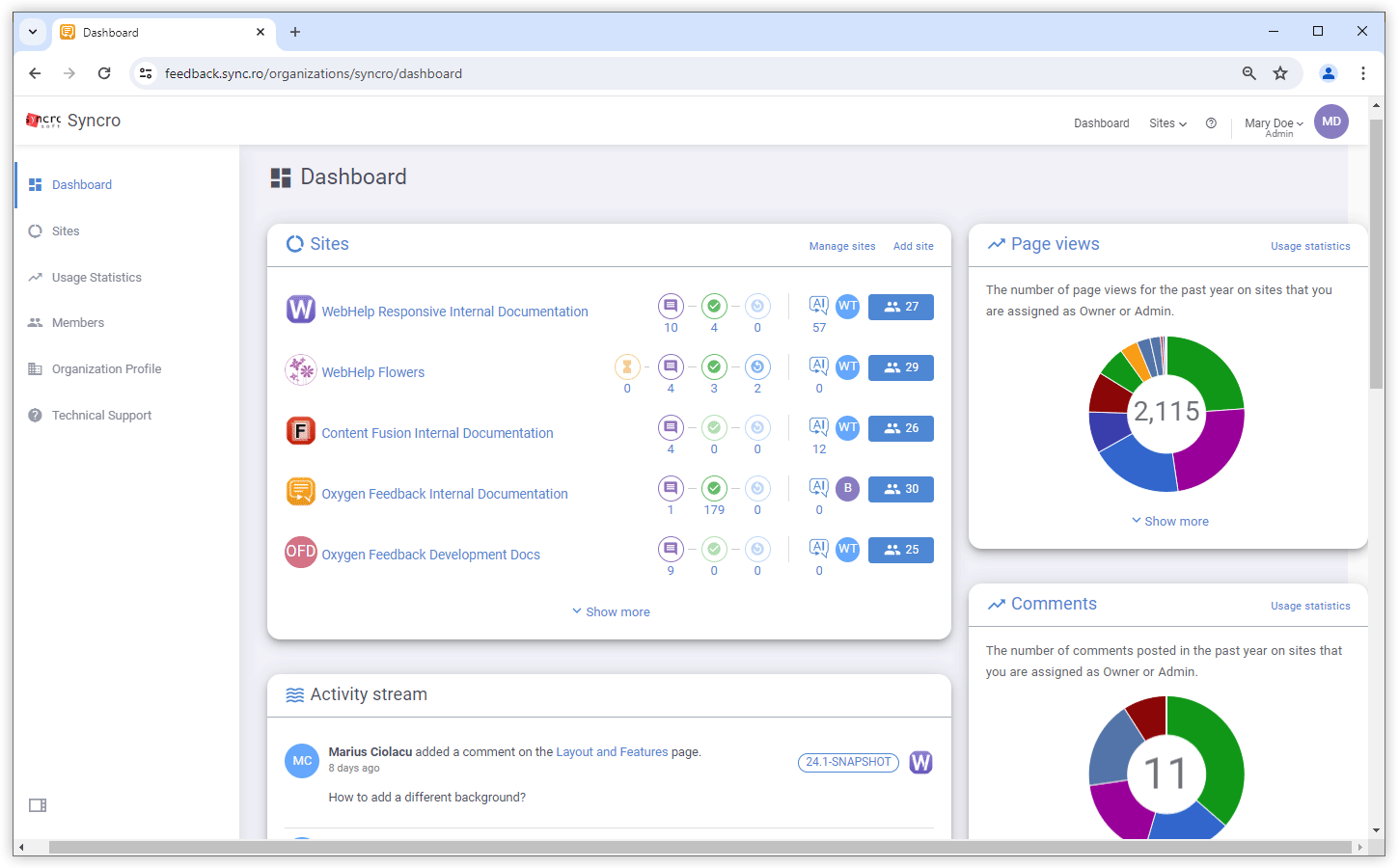Click AI comments icon for WebHelp Responsive row
The image size is (1399, 868).
(x=819, y=305)
